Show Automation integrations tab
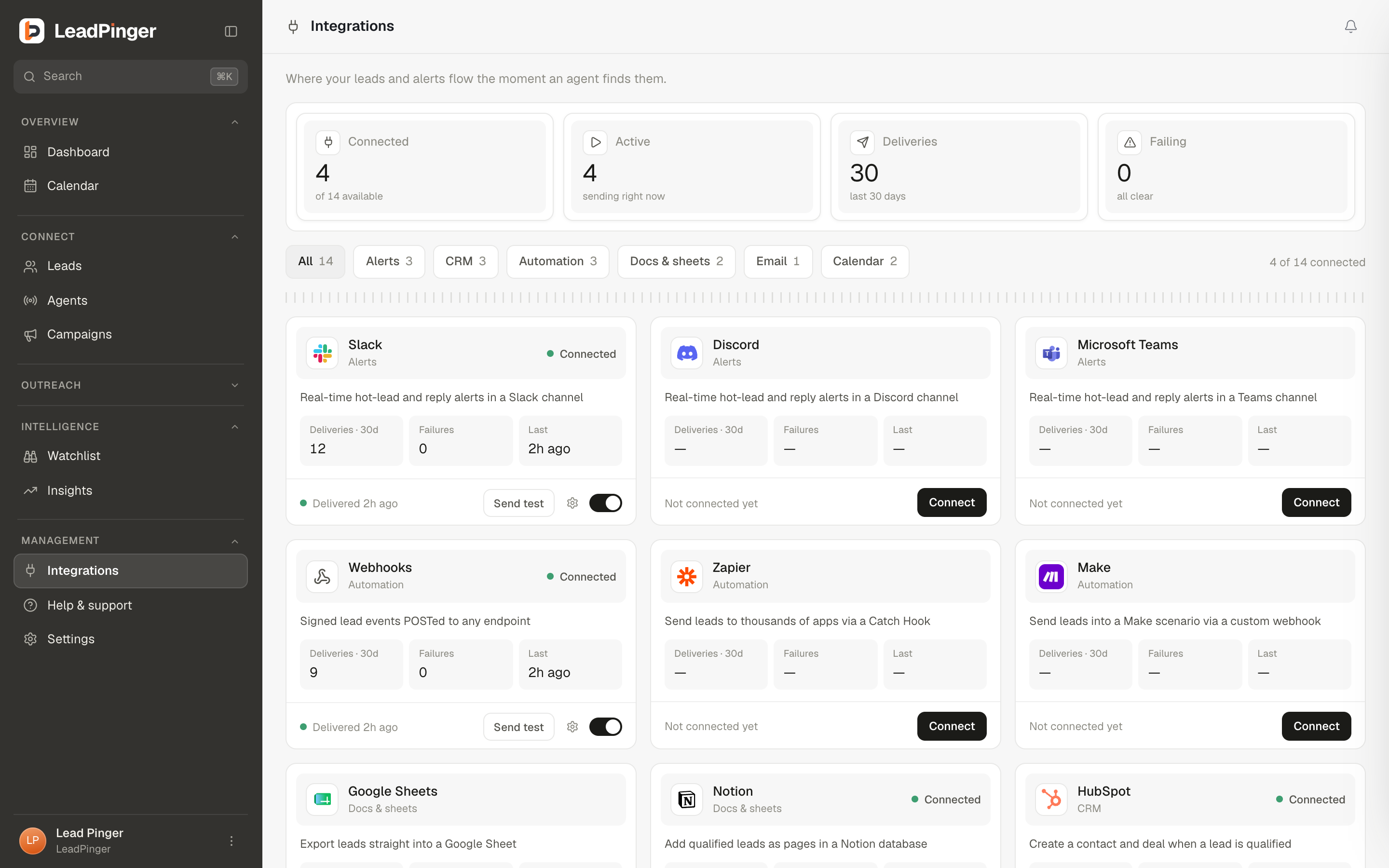The width and height of the screenshot is (1389, 868). [x=558, y=262]
